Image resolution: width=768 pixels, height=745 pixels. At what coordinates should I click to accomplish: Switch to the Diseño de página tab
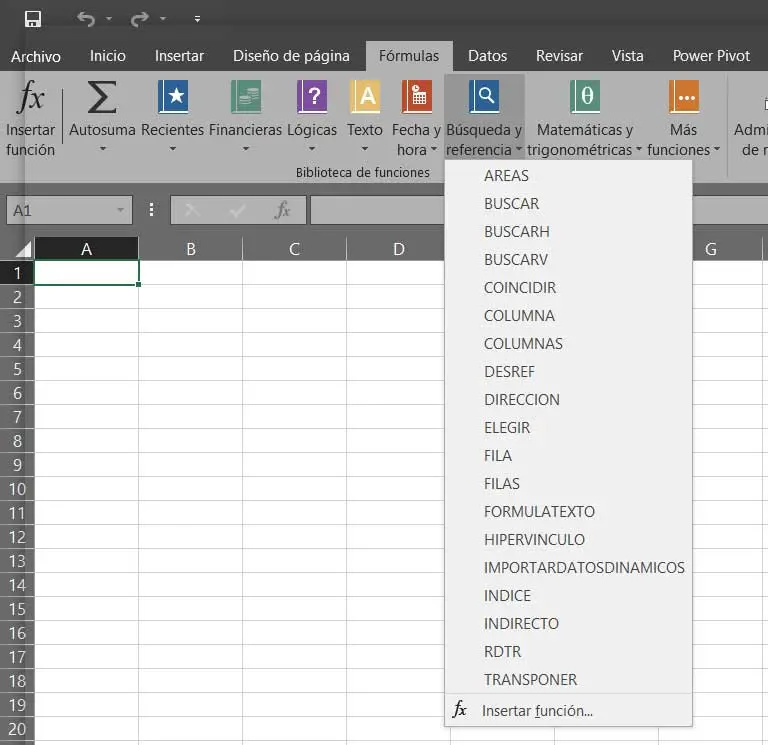pyautogui.click(x=291, y=56)
